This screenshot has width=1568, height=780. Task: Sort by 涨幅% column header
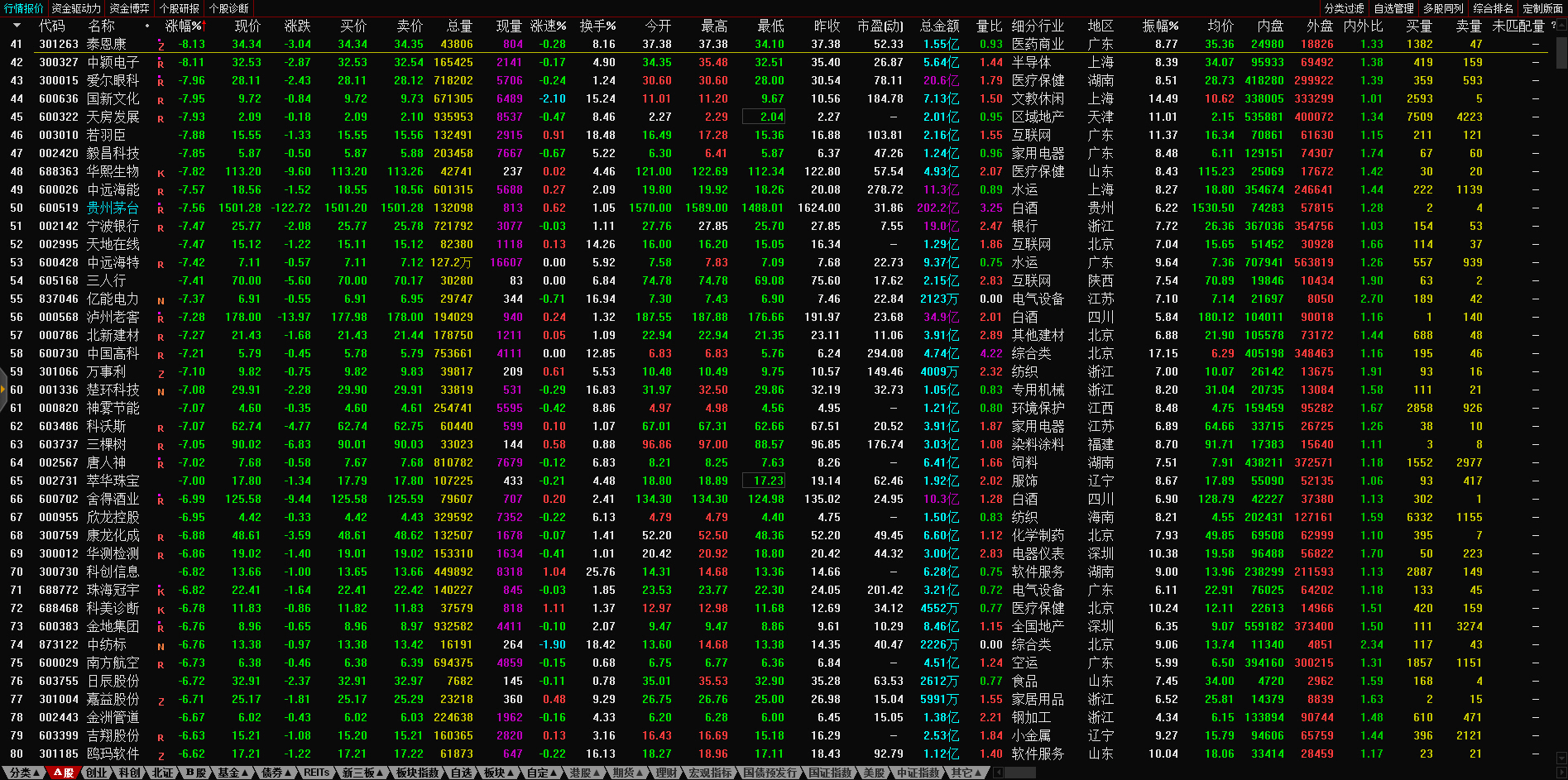pos(184,26)
